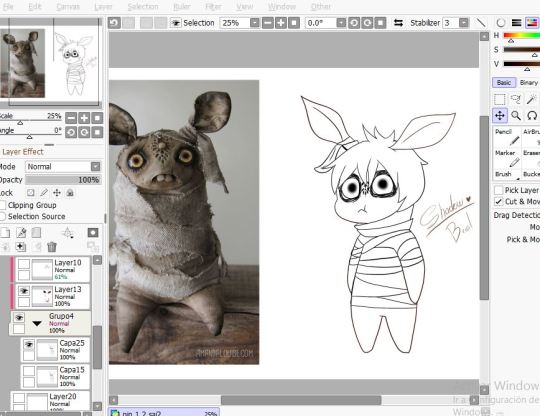The width and height of the screenshot is (540, 416).
Task: Add a layer mask icon
Action: point(93,233)
